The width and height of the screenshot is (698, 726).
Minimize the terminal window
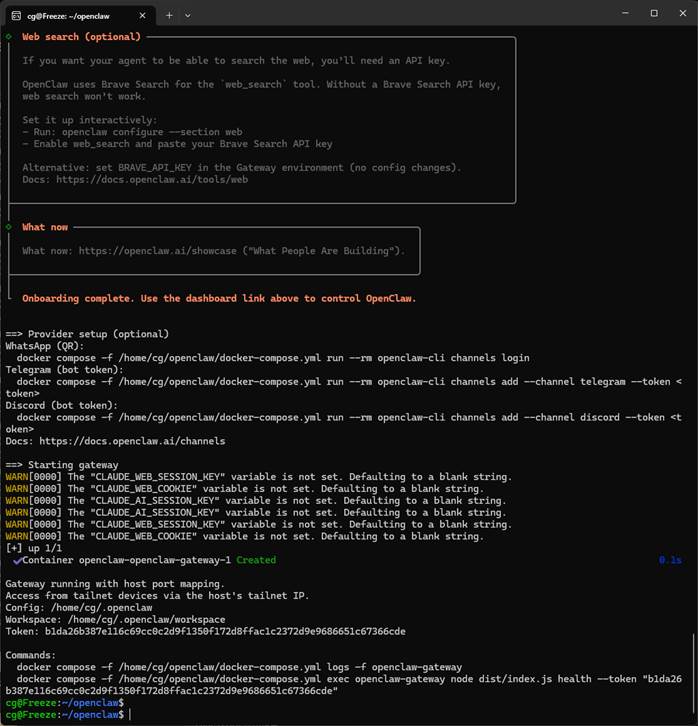[608, 14]
